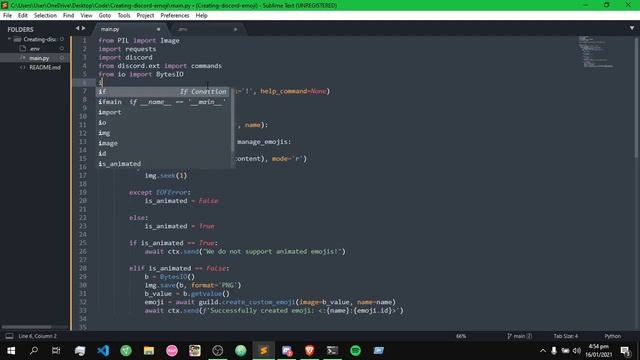Open the Preferences menu
640x360 pixels.
click(175, 16)
